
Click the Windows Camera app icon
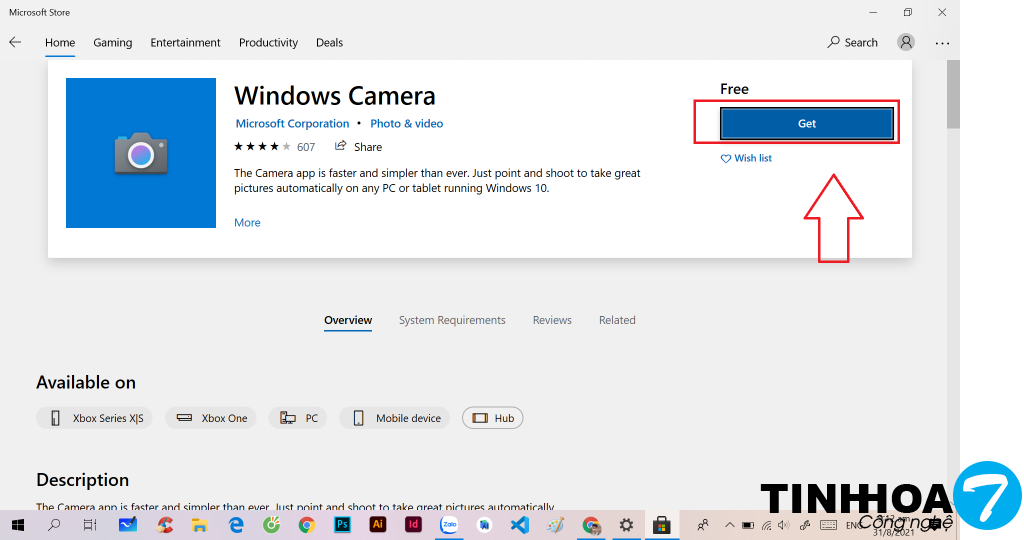141,153
